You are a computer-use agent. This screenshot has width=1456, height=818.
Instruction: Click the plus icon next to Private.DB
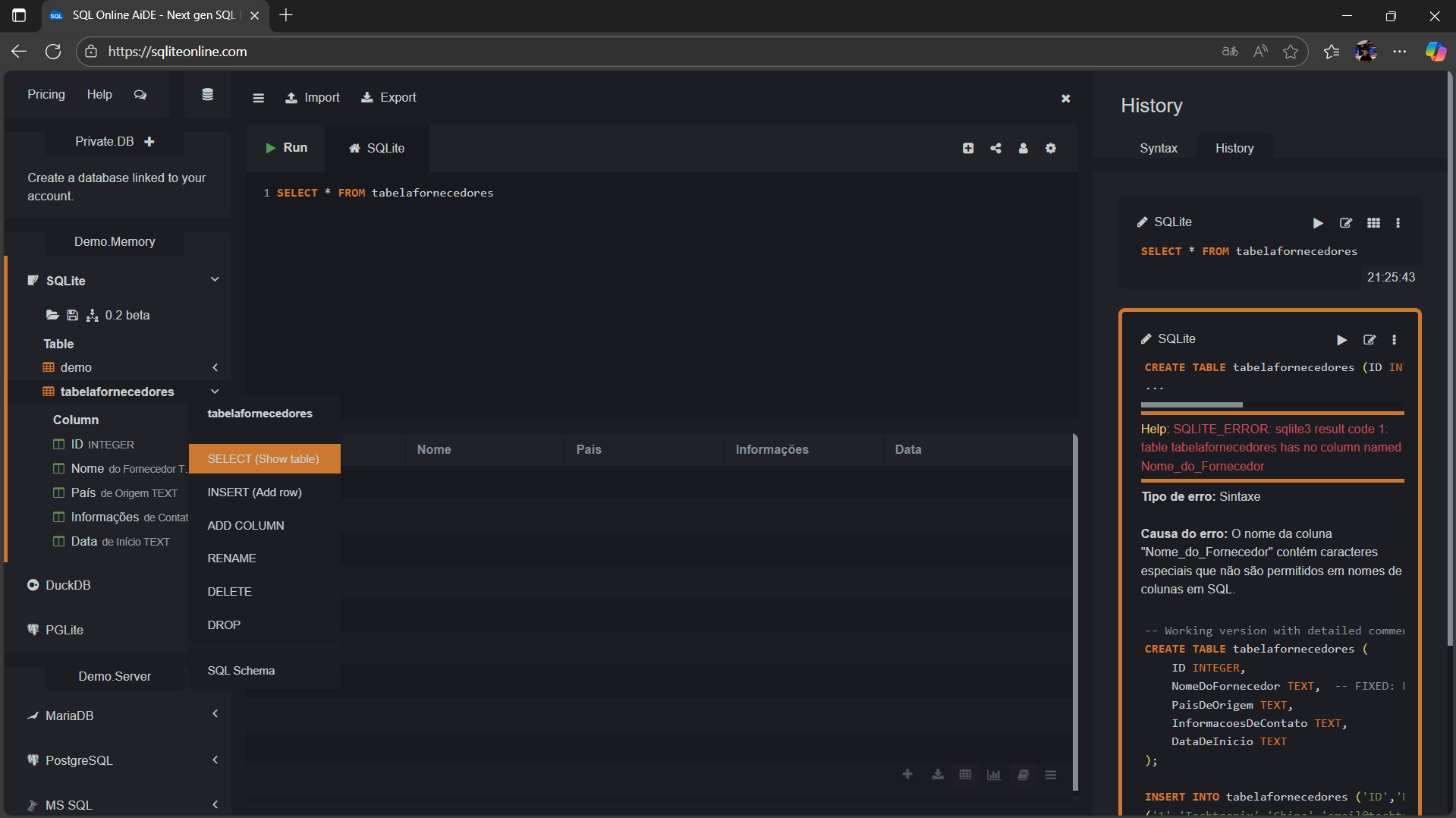149,142
